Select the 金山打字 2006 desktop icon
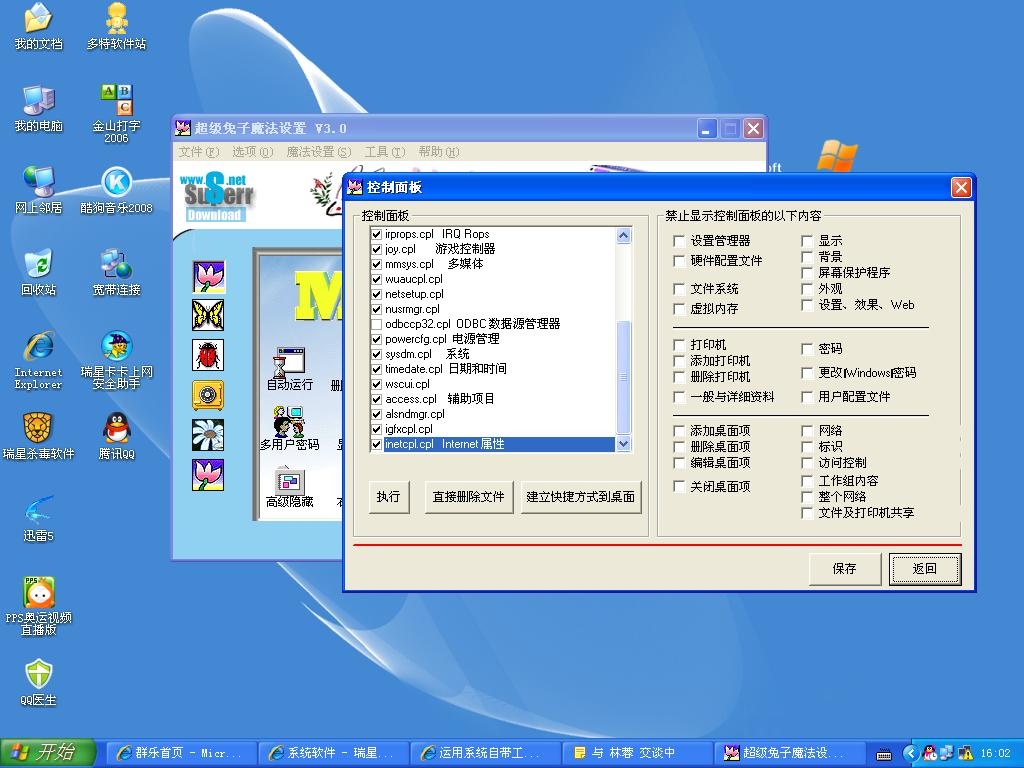The image size is (1024, 768). pos(116,114)
